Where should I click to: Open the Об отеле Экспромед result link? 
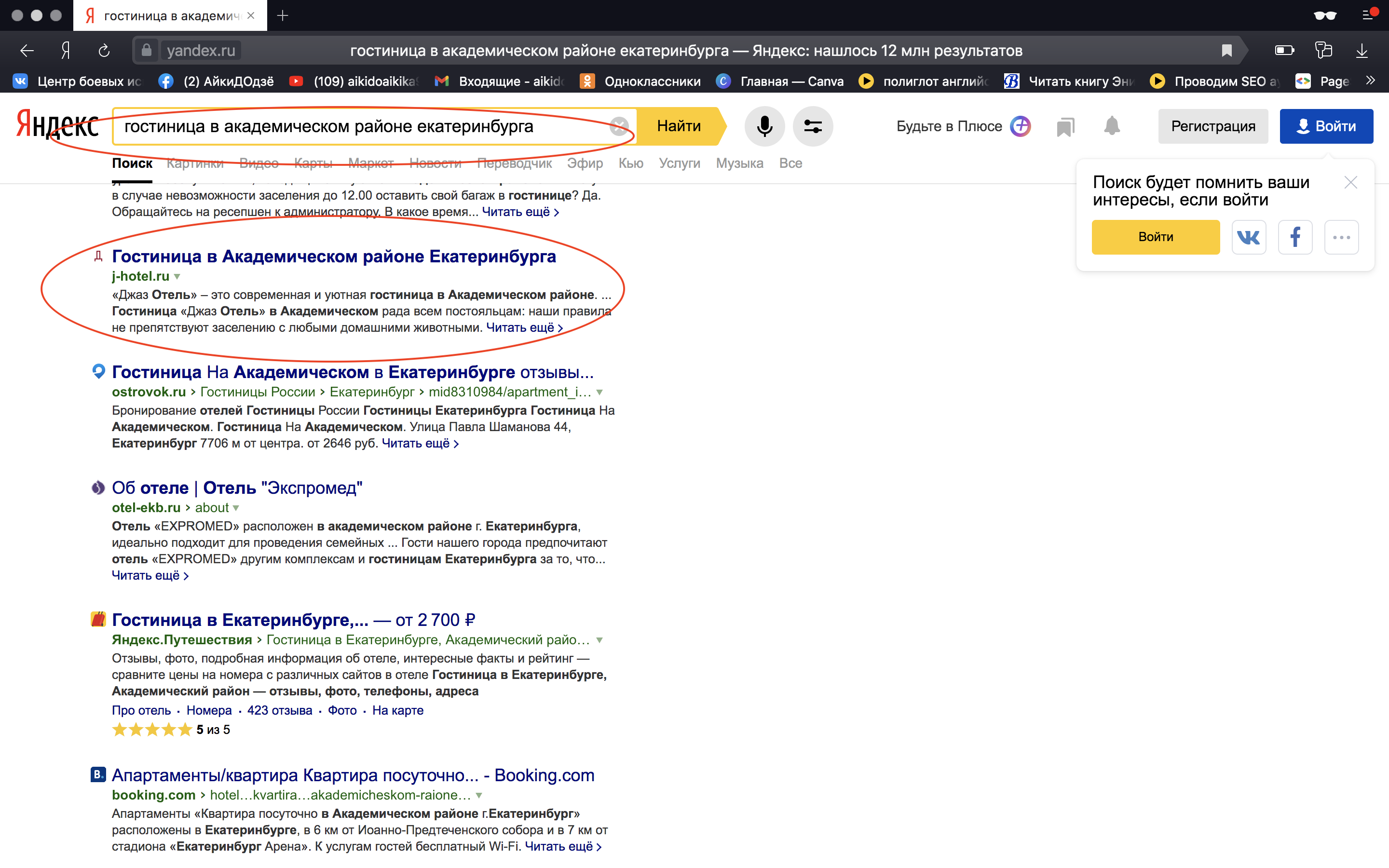tap(236, 488)
